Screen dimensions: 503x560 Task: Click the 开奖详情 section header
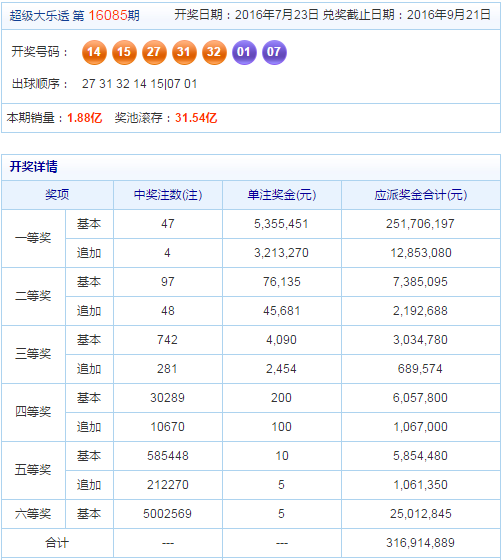pos(33,166)
